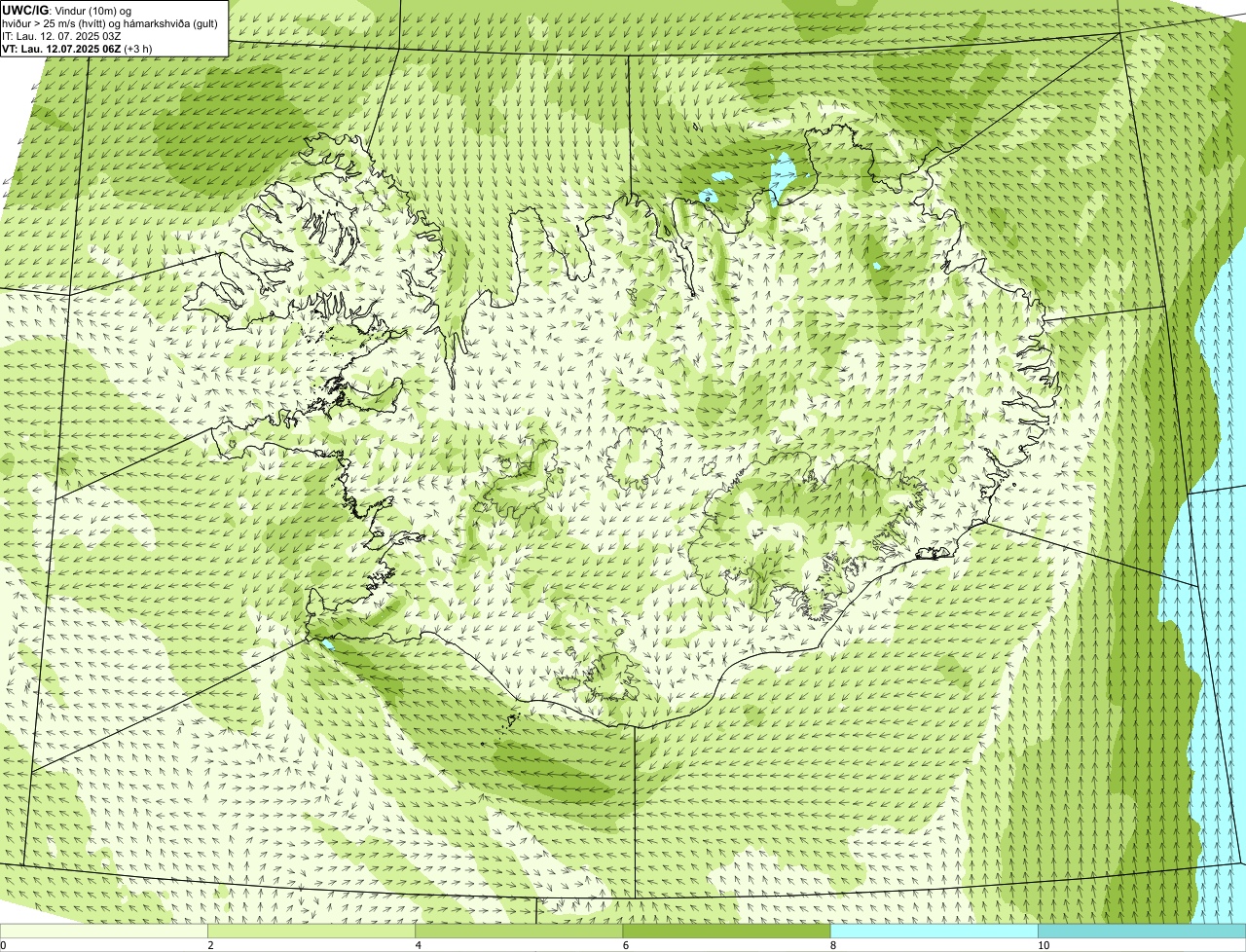Click the '0' tick label on the color scale
Screen dimensions: 1246x952
(3, 945)
